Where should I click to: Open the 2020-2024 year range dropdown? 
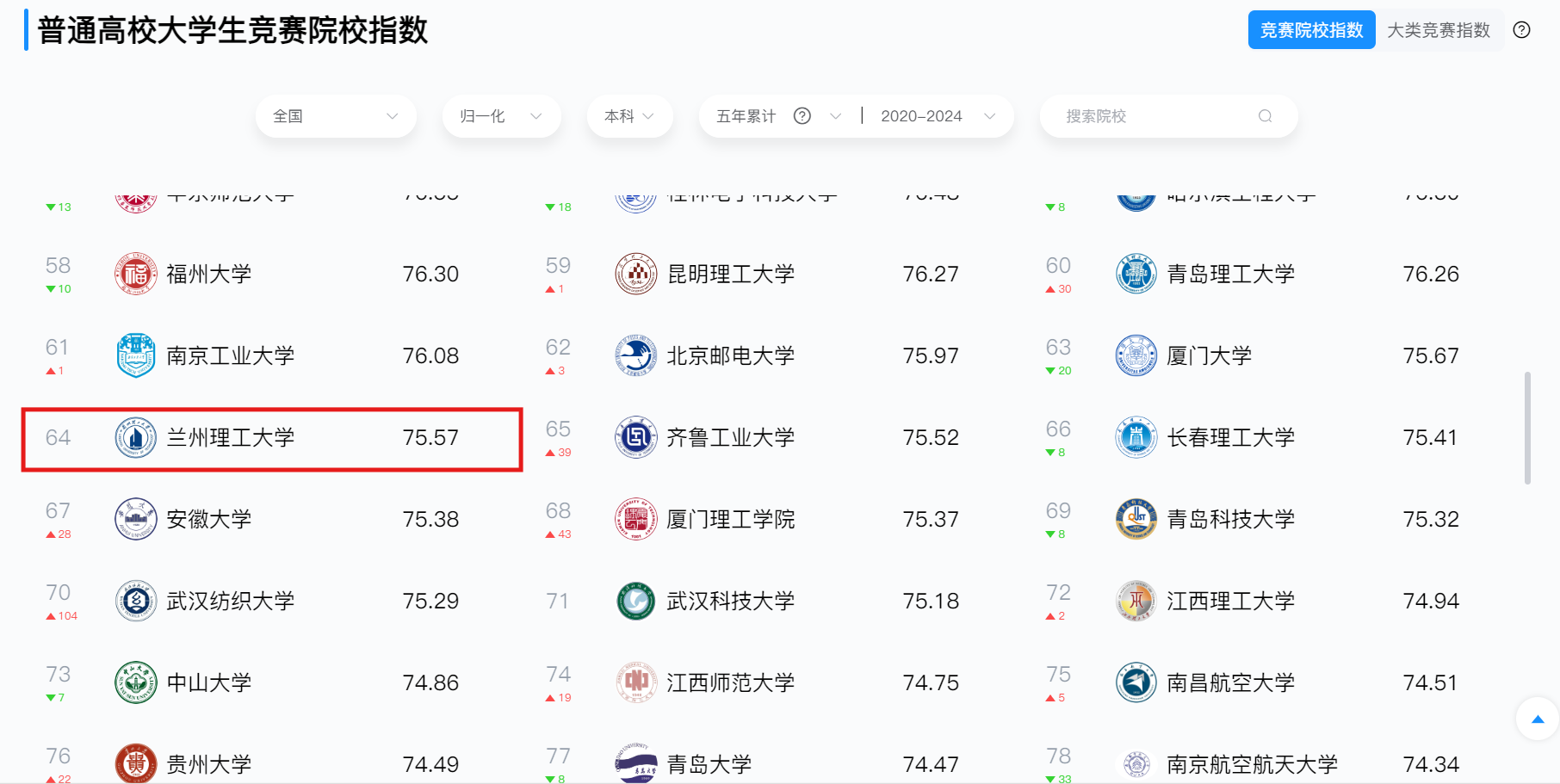[938, 116]
